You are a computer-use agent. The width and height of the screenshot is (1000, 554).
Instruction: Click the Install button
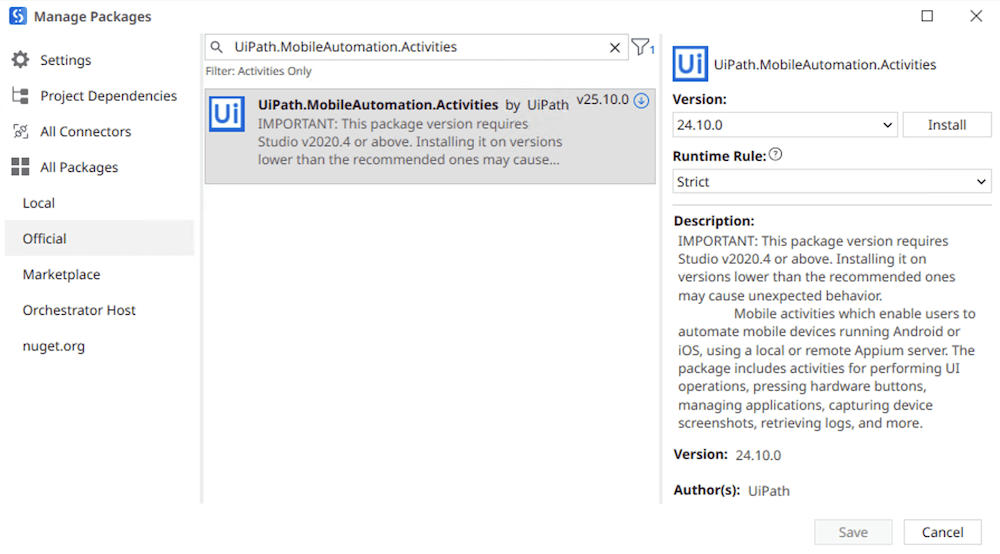pos(946,125)
